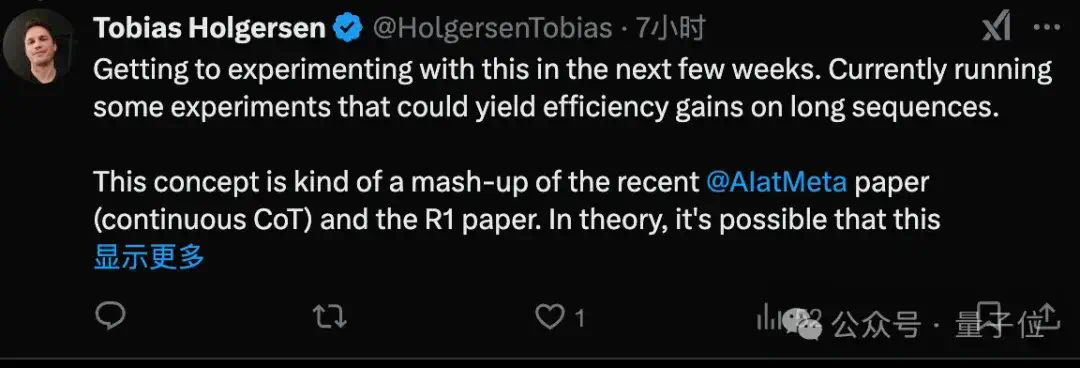Click the like count number 1
Screen dimensions: 1080x368
(579, 318)
